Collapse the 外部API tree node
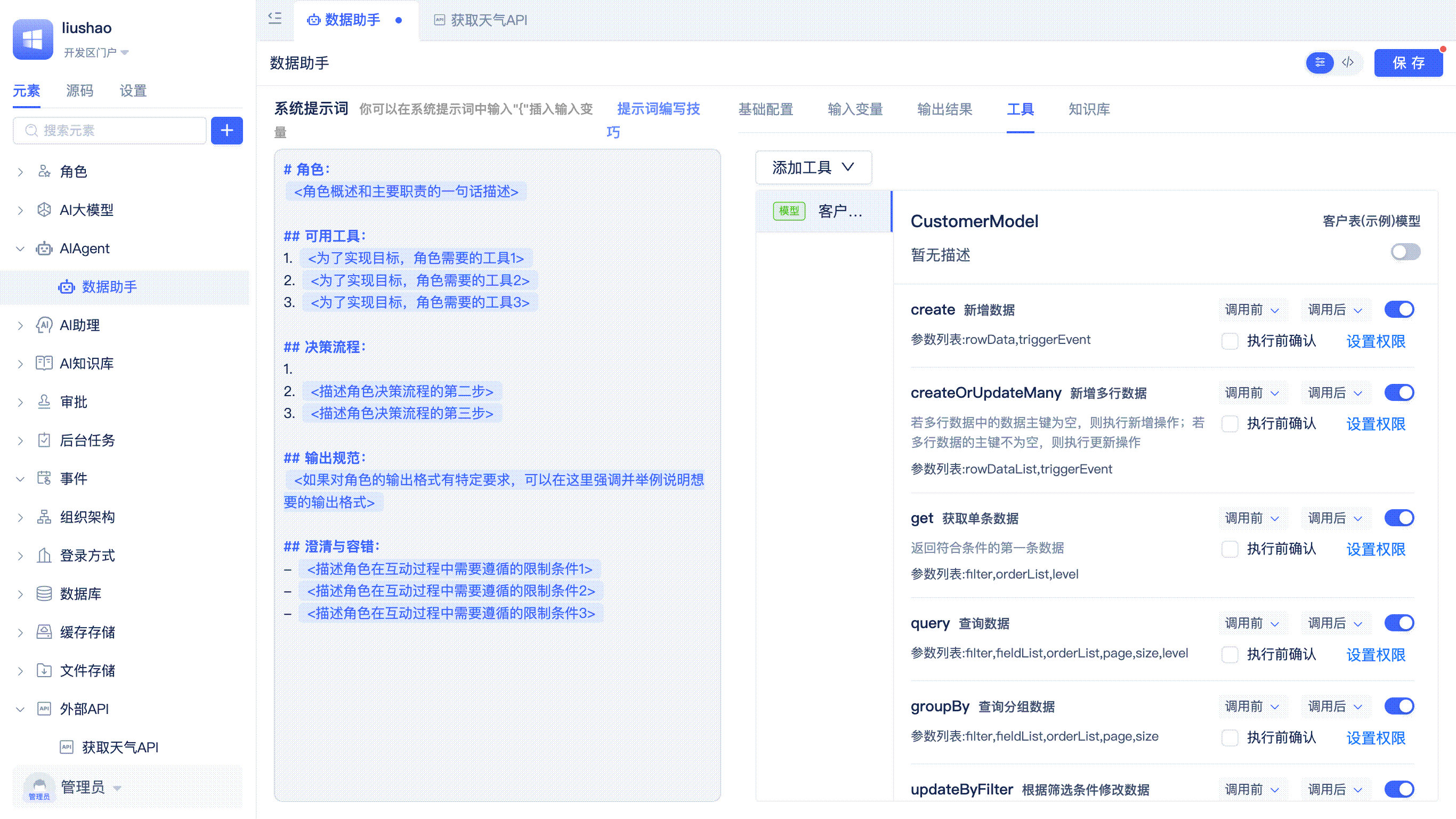This screenshot has width=1456, height=819. point(20,709)
